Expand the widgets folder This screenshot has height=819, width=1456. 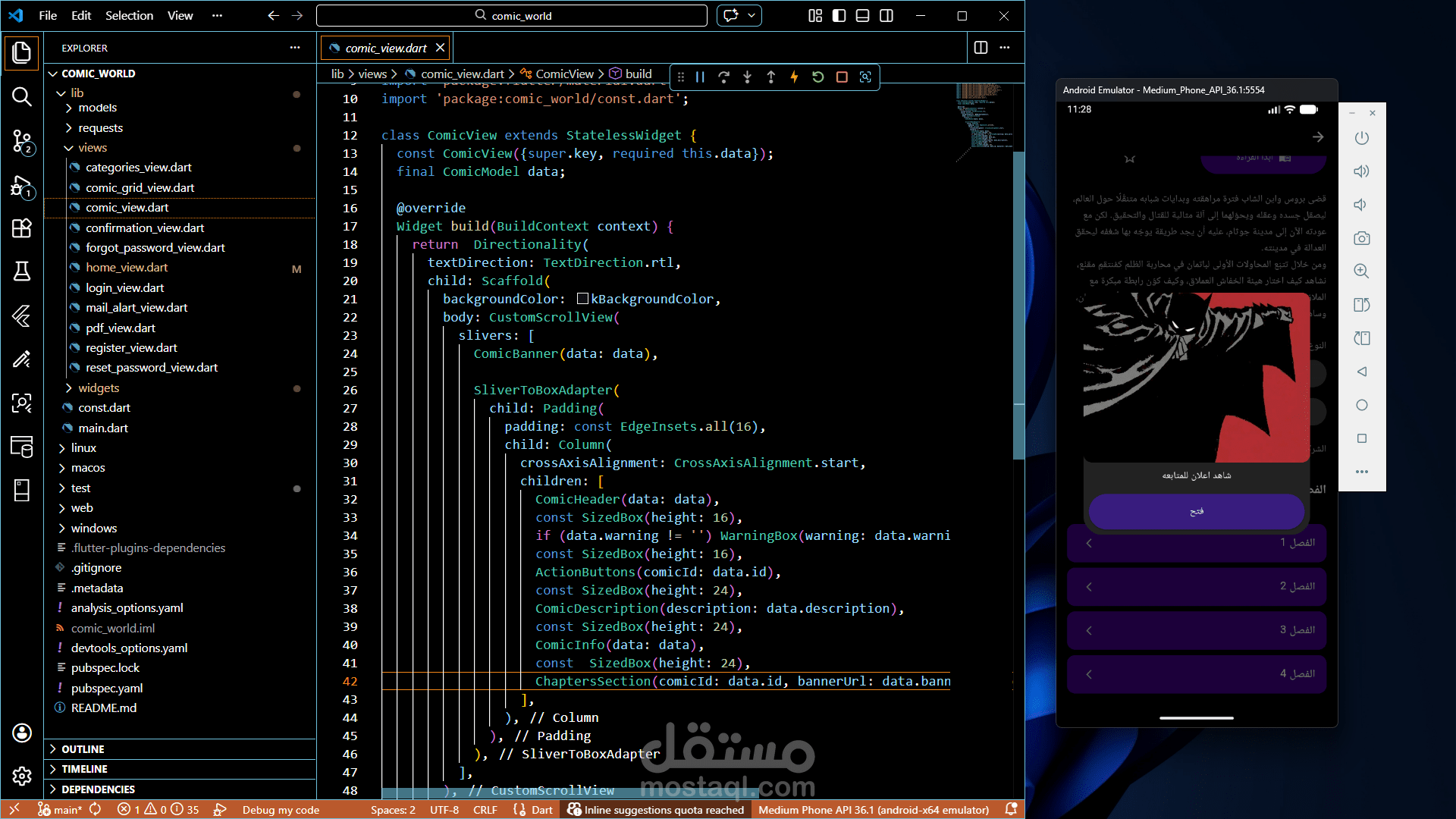[x=99, y=388]
